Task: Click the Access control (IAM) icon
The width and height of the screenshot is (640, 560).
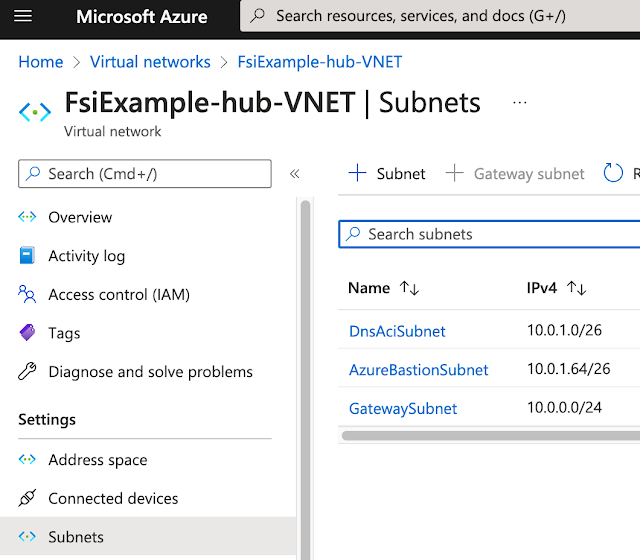Action: (x=27, y=294)
